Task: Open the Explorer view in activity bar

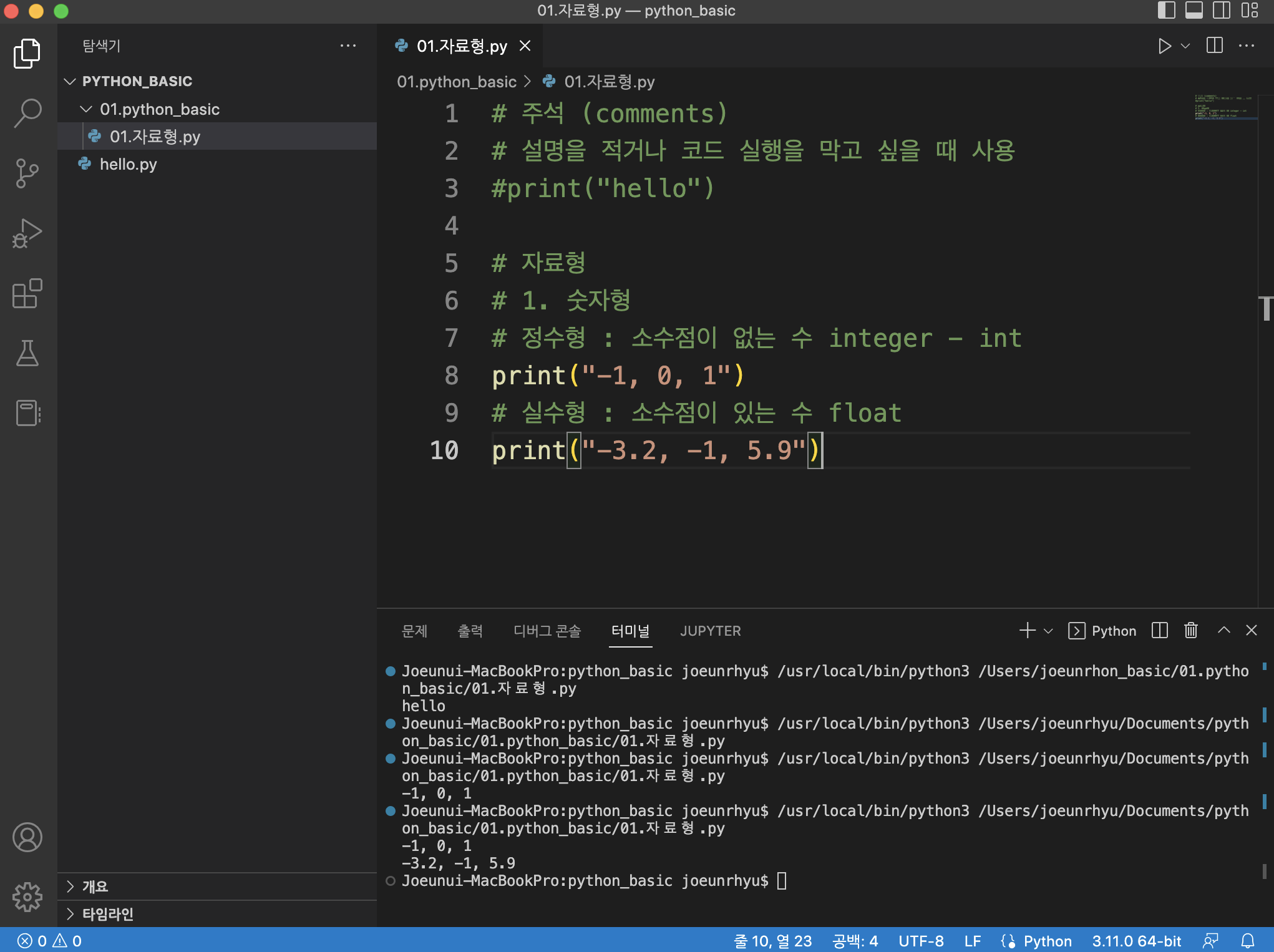Action: [27, 54]
